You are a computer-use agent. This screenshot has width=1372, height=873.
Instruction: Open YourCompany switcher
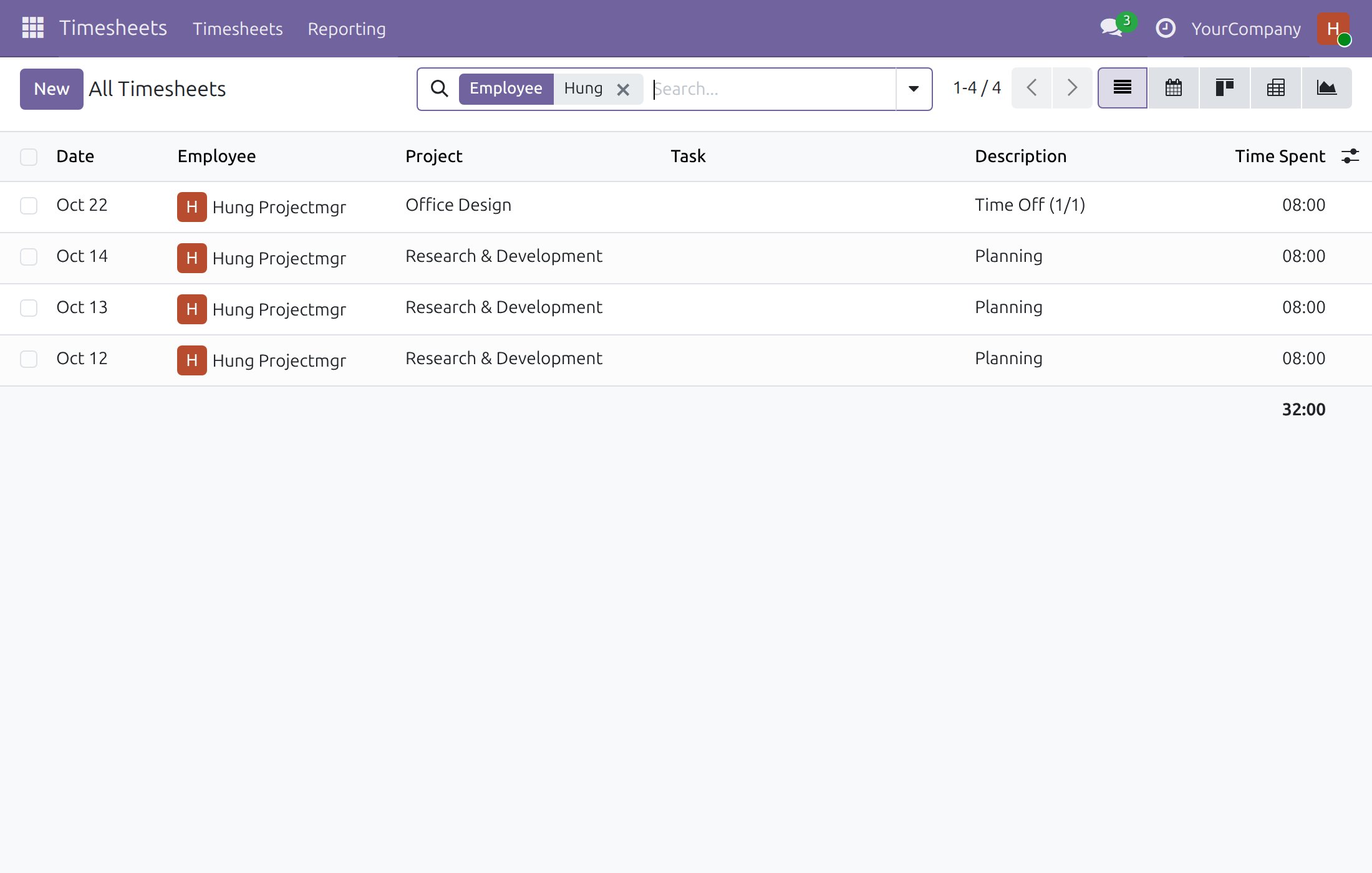point(1245,29)
